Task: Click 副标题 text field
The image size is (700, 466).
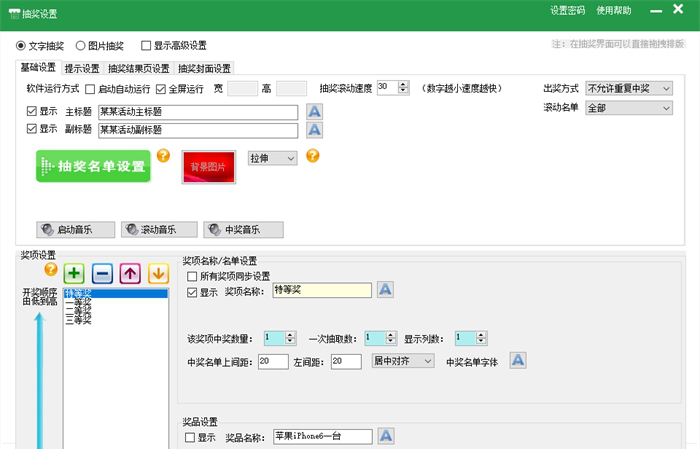Action: [198, 130]
